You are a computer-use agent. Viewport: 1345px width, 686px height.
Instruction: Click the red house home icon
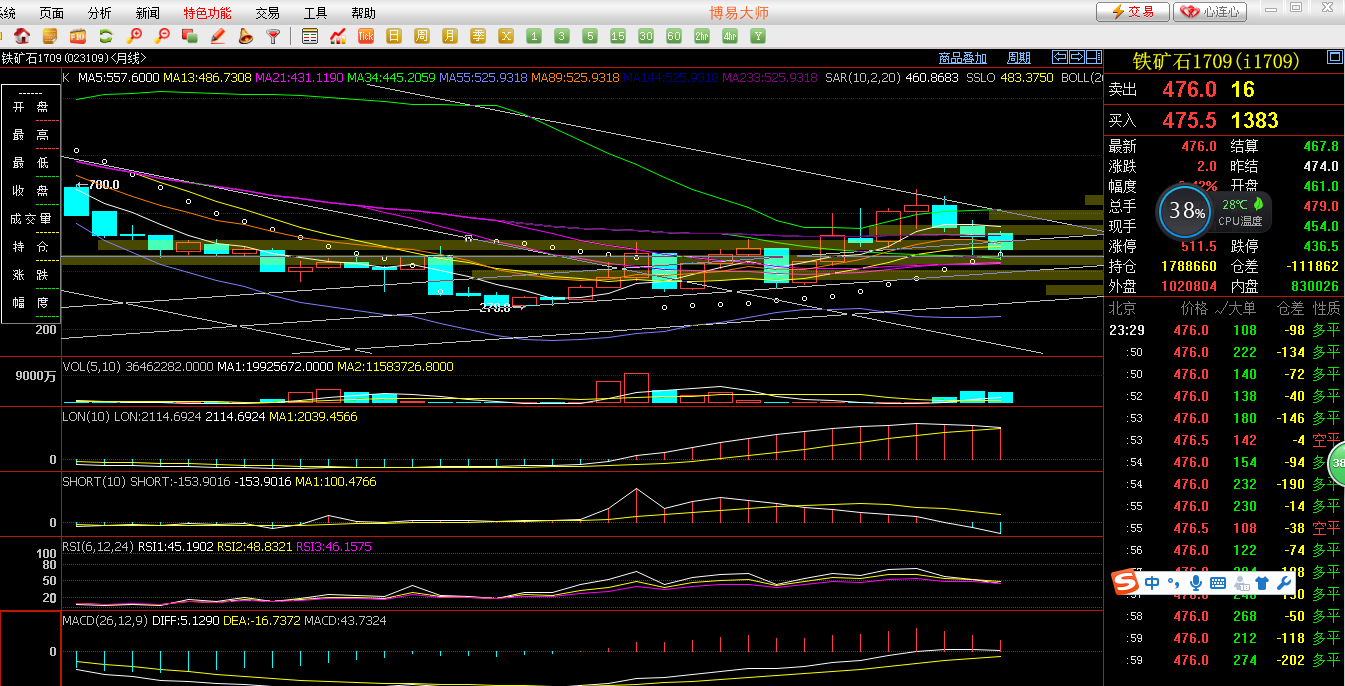pos(22,36)
